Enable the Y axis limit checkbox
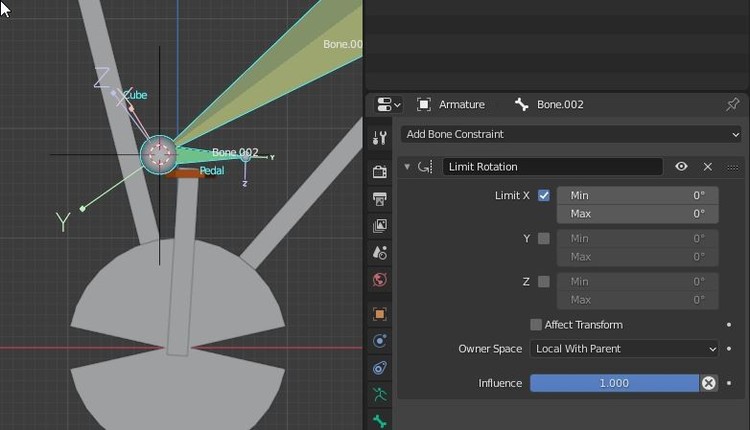The image size is (750, 430). pos(544,238)
